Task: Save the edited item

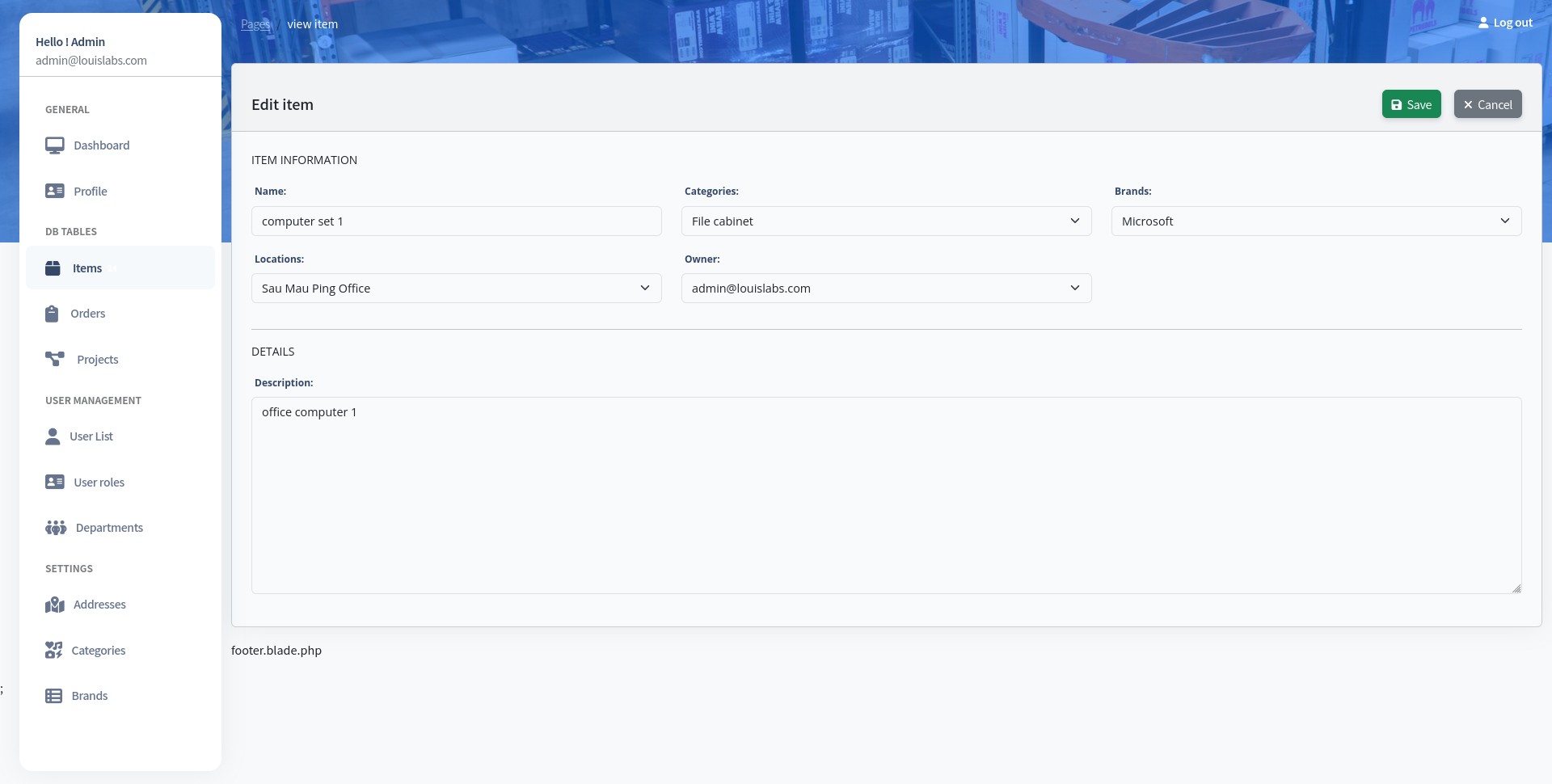Action: [1411, 104]
